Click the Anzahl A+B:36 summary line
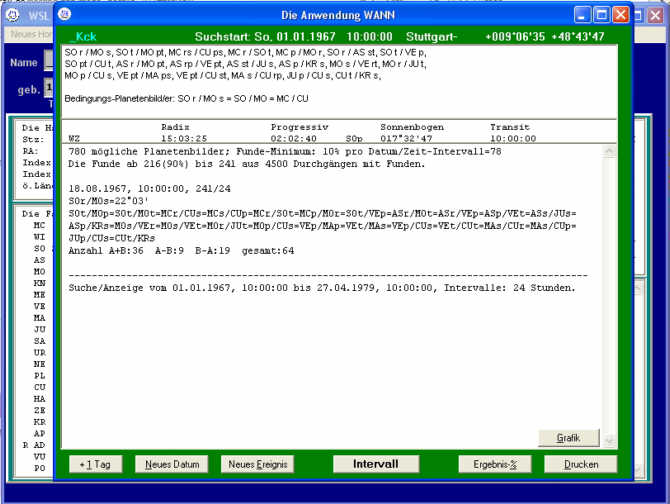This screenshot has width=670, height=504. click(x=181, y=251)
